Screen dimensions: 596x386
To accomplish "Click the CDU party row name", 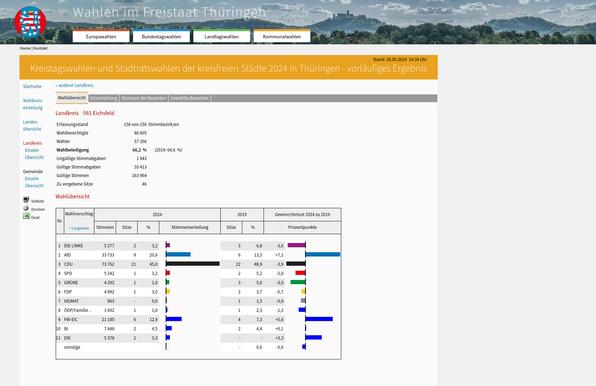I will [68, 264].
